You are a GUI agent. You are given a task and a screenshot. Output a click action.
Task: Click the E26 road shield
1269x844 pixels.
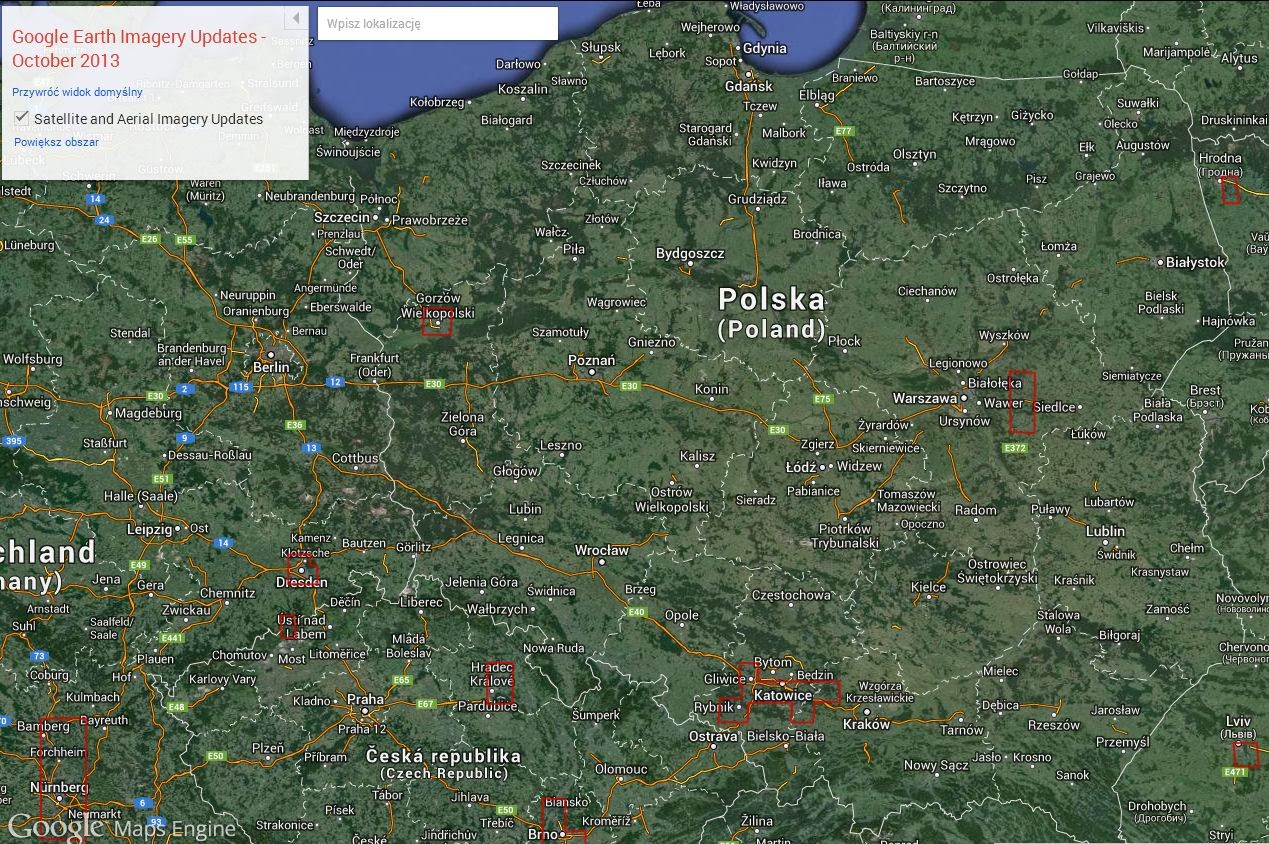pyautogui.click(x=151, y=239)
